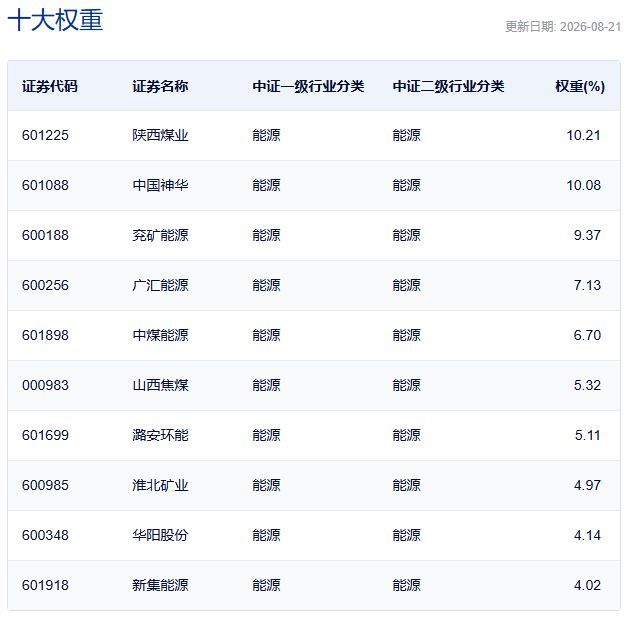Screen dimensions: 628x619
Task: Click weight value 4.14
Action: point(587,536)
